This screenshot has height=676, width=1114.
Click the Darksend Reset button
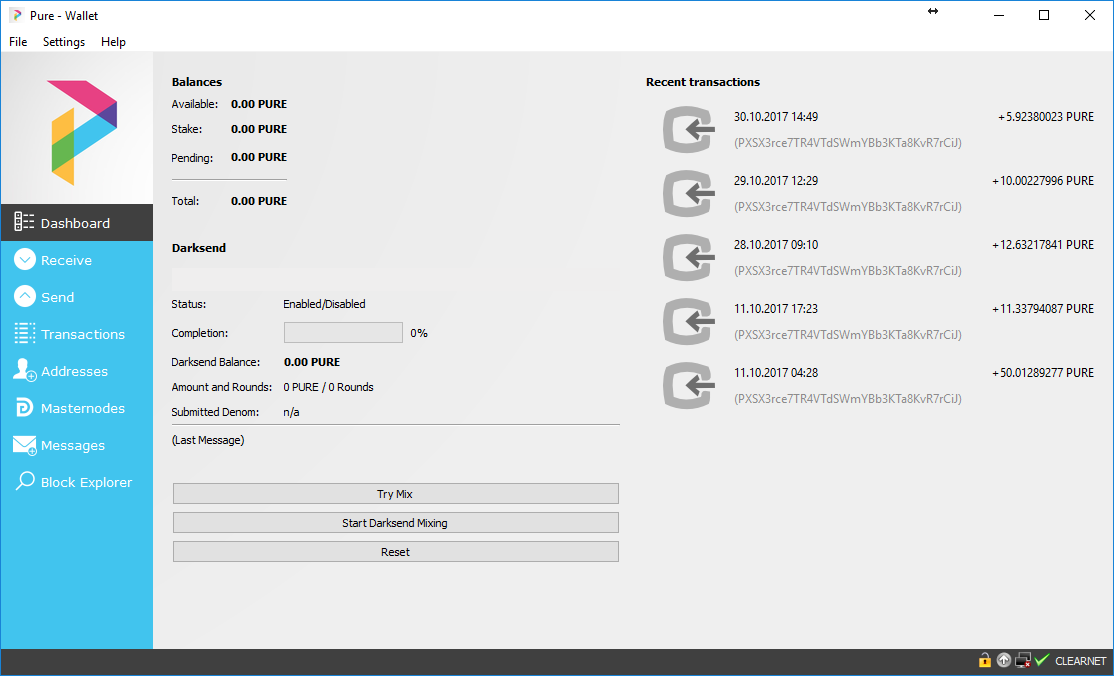click(x=396, y=552)
